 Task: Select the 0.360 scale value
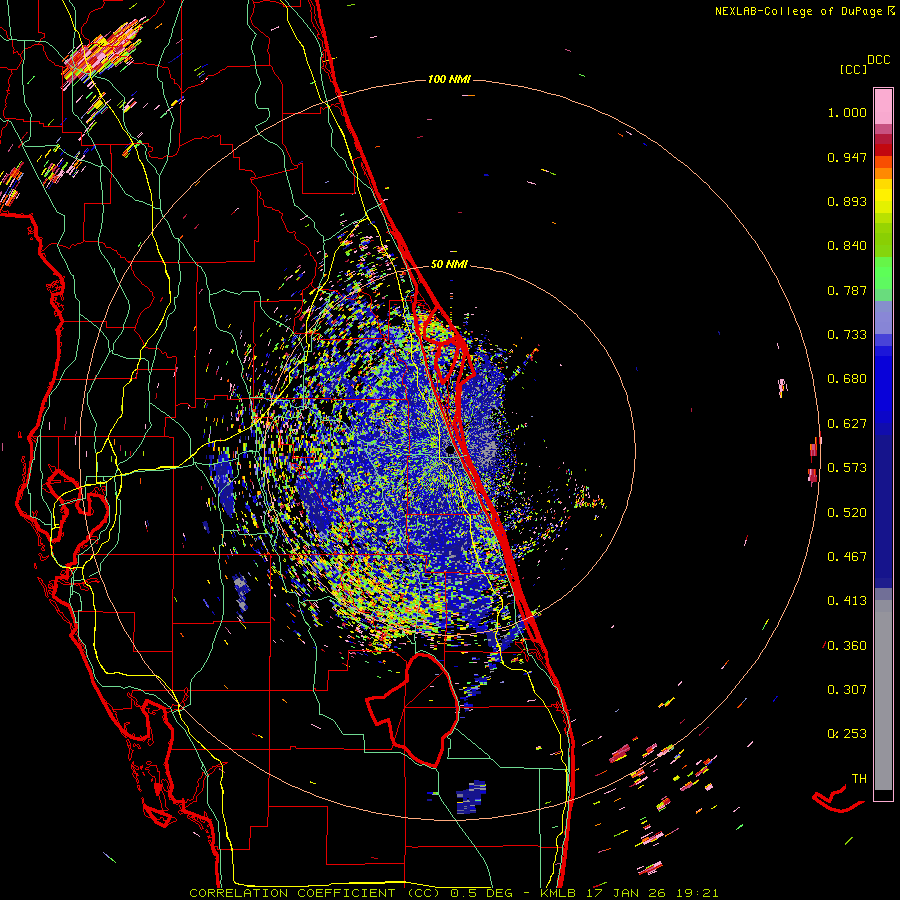pyautogui.click(x=847, y=646)
